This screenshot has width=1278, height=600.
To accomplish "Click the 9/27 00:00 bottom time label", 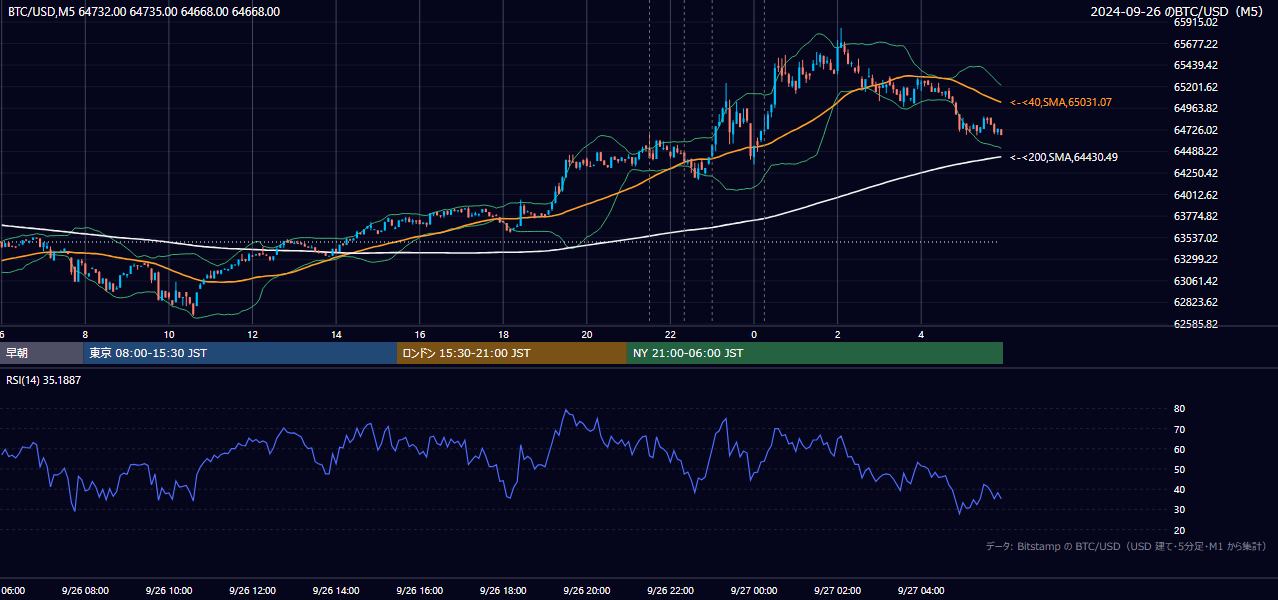I will pyautogui.click(x=754, y=591).
